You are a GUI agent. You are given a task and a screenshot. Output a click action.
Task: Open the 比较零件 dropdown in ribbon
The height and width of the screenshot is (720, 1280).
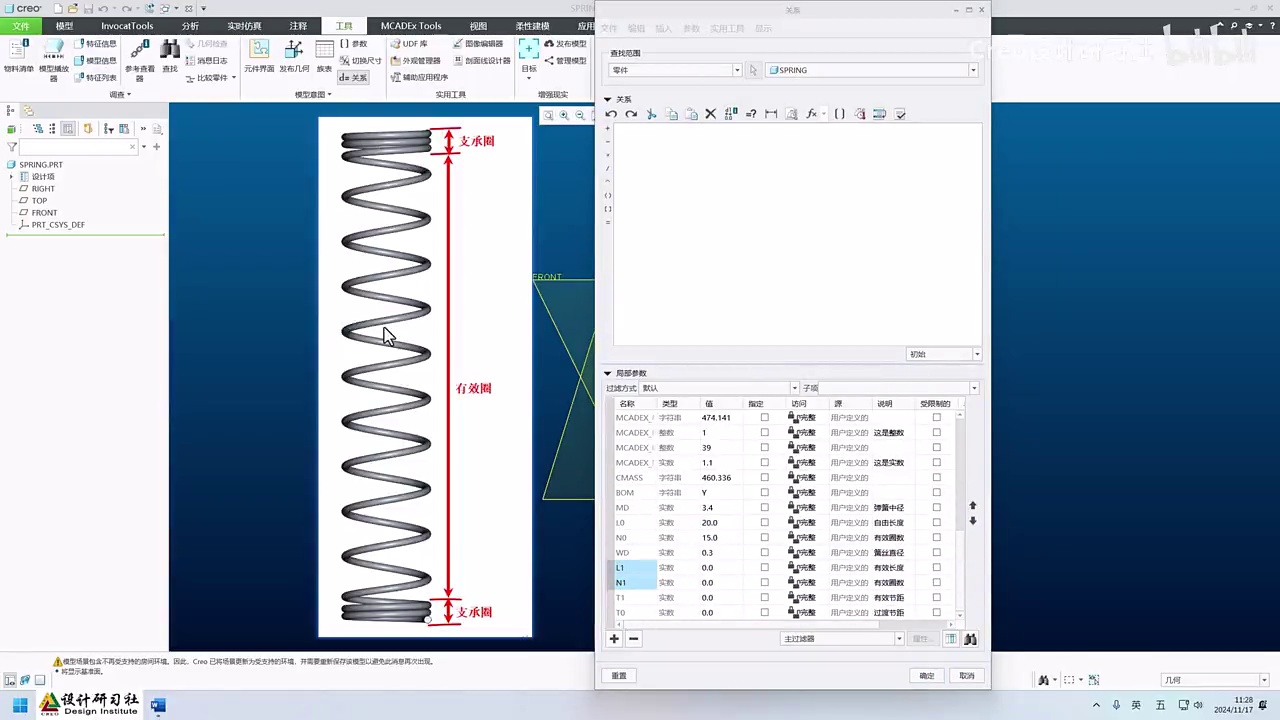pyautogui.click(x=212, y=77)
